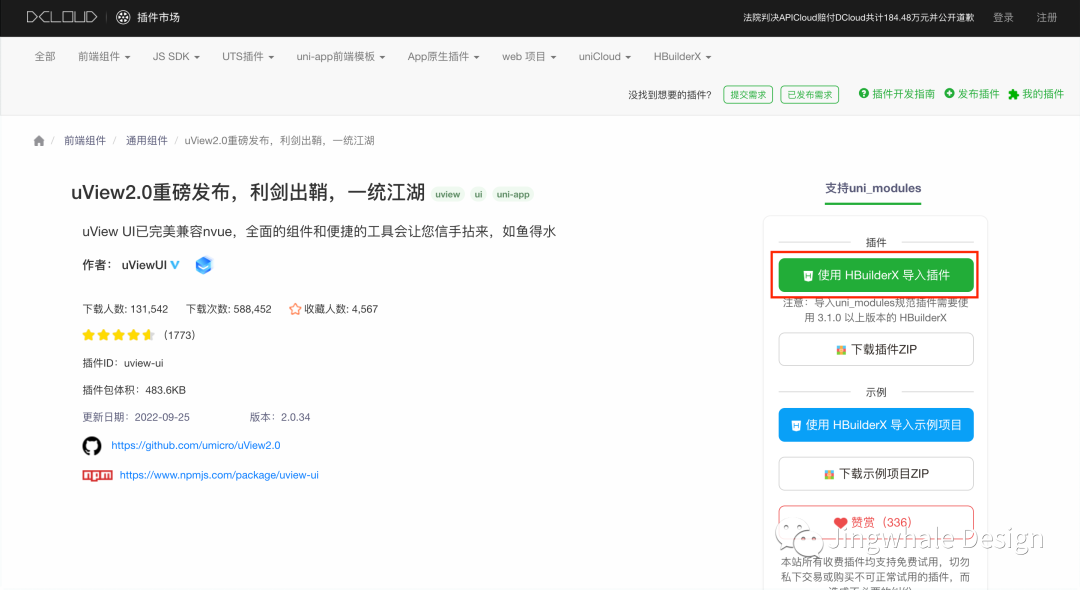Viewport: 1080px width, 590px height.
Task: Click the npm icon next to the package link
Action: click(x=97, y=475)
